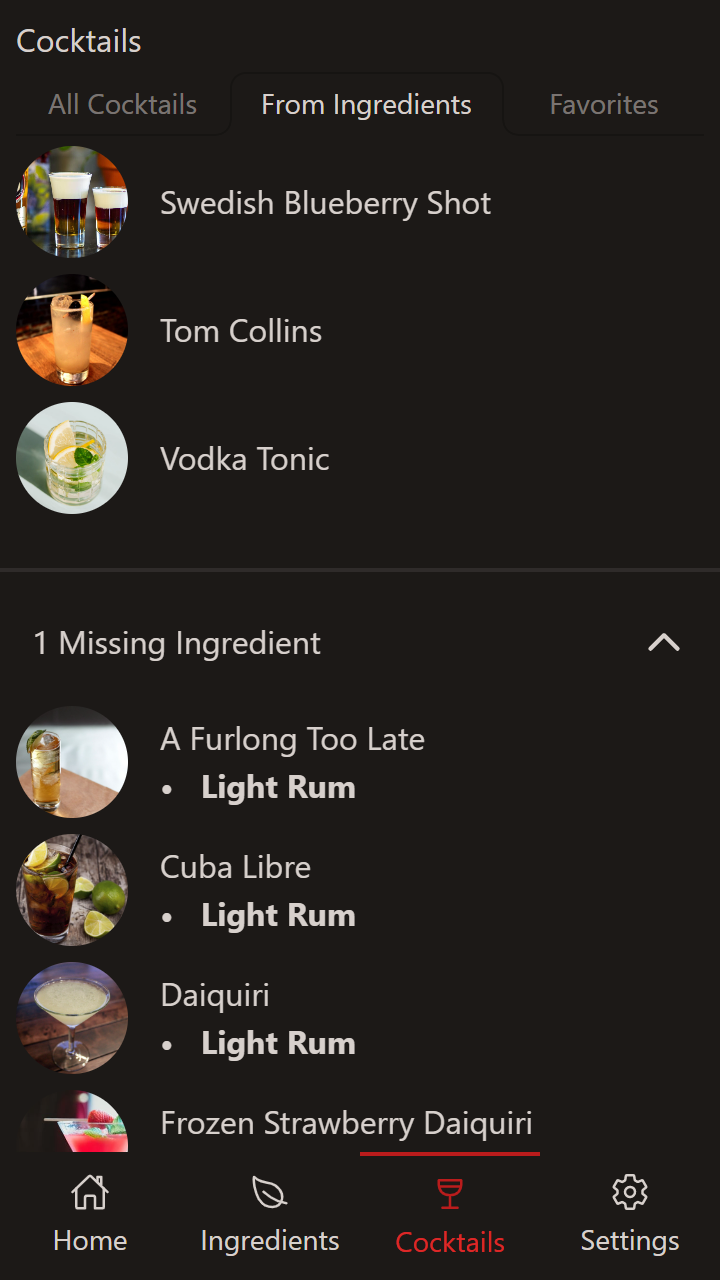Tap the Daiquiri glass photo

point(72,1018)
